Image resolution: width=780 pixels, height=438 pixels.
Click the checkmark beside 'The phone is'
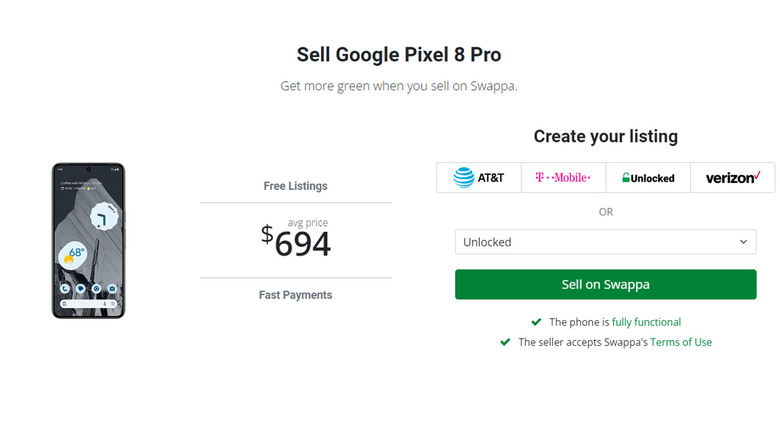click(537, 322)
